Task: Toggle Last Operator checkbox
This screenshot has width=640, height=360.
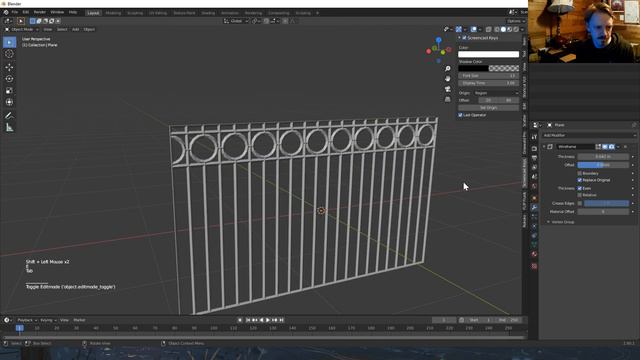Action: click(x=460, y=115)
